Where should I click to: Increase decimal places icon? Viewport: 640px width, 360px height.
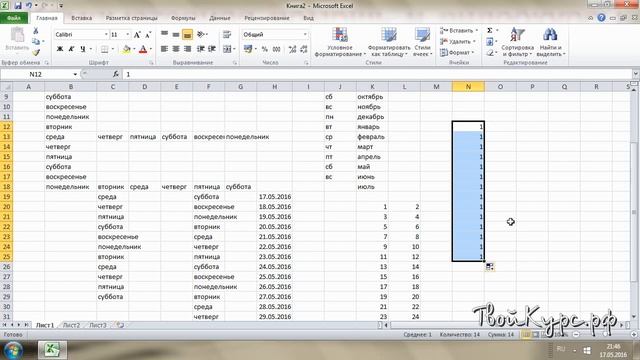(292, 49)
